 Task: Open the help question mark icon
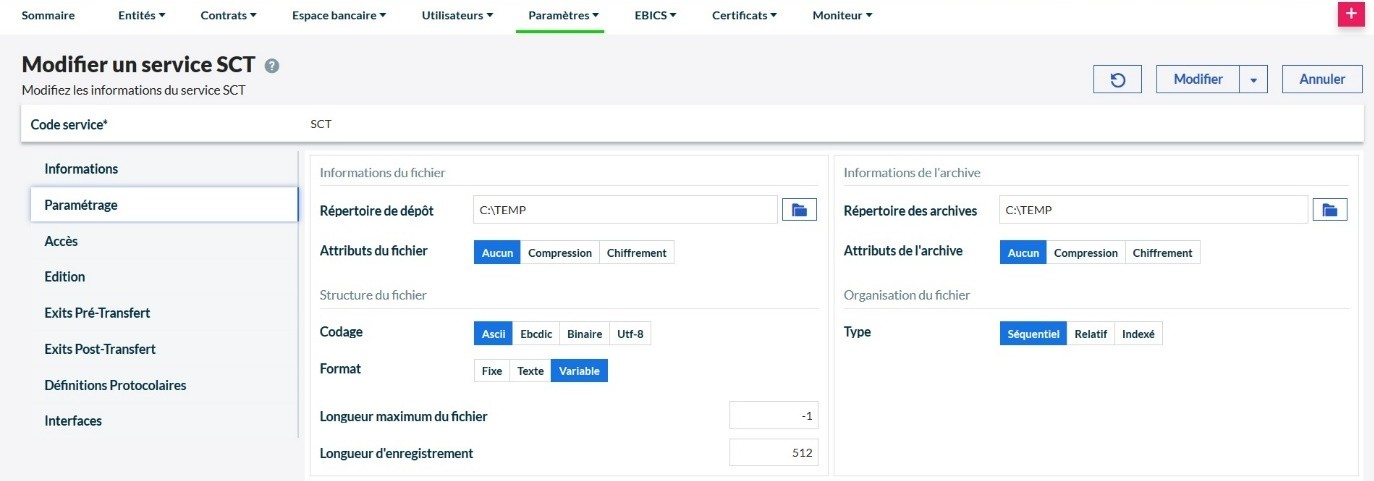click(272, 66)
